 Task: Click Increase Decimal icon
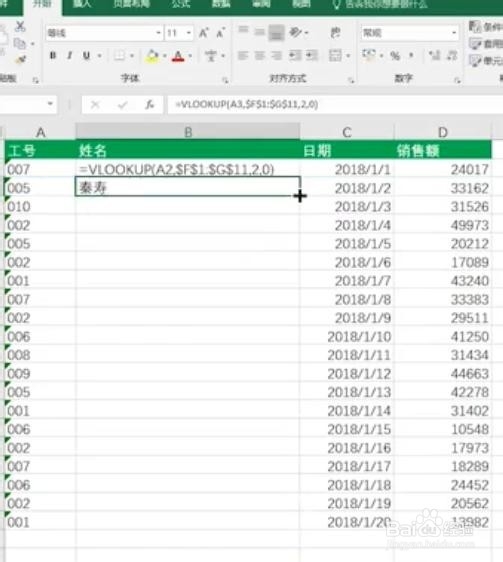tap(435, 55)
